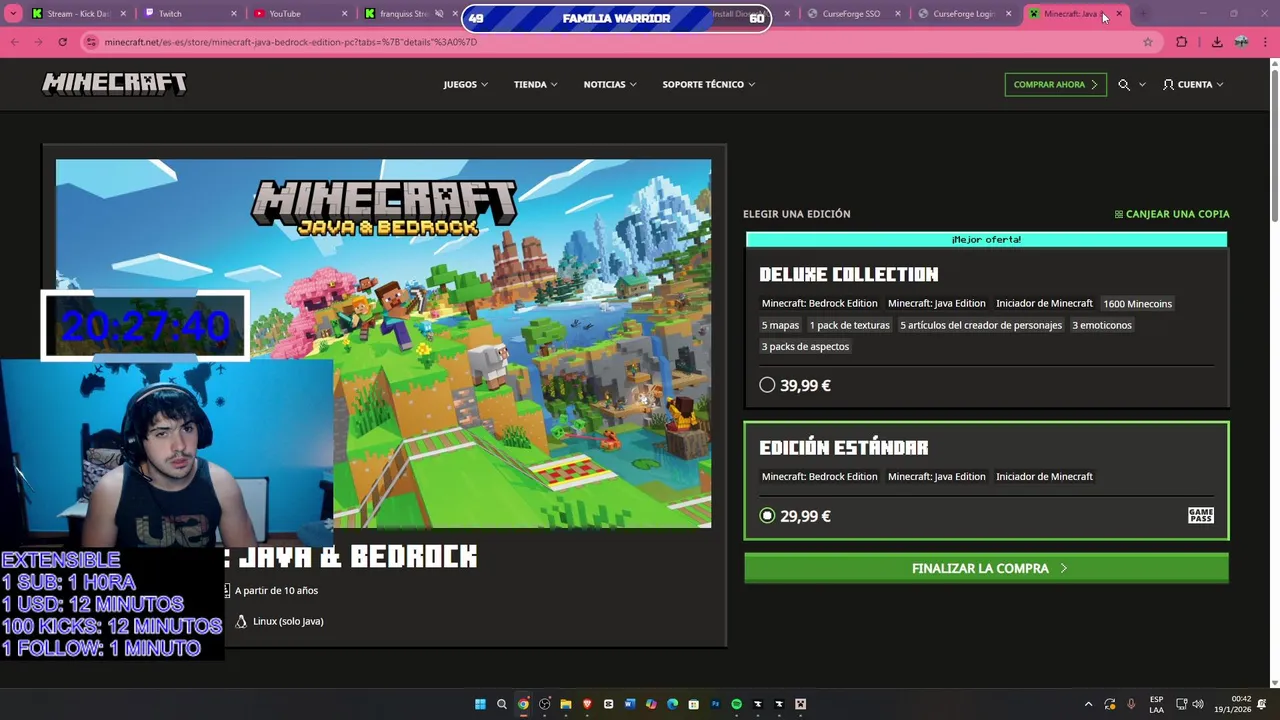Open the volume control in system tray
The image size is (1280, 720).
coord(1198,704)
